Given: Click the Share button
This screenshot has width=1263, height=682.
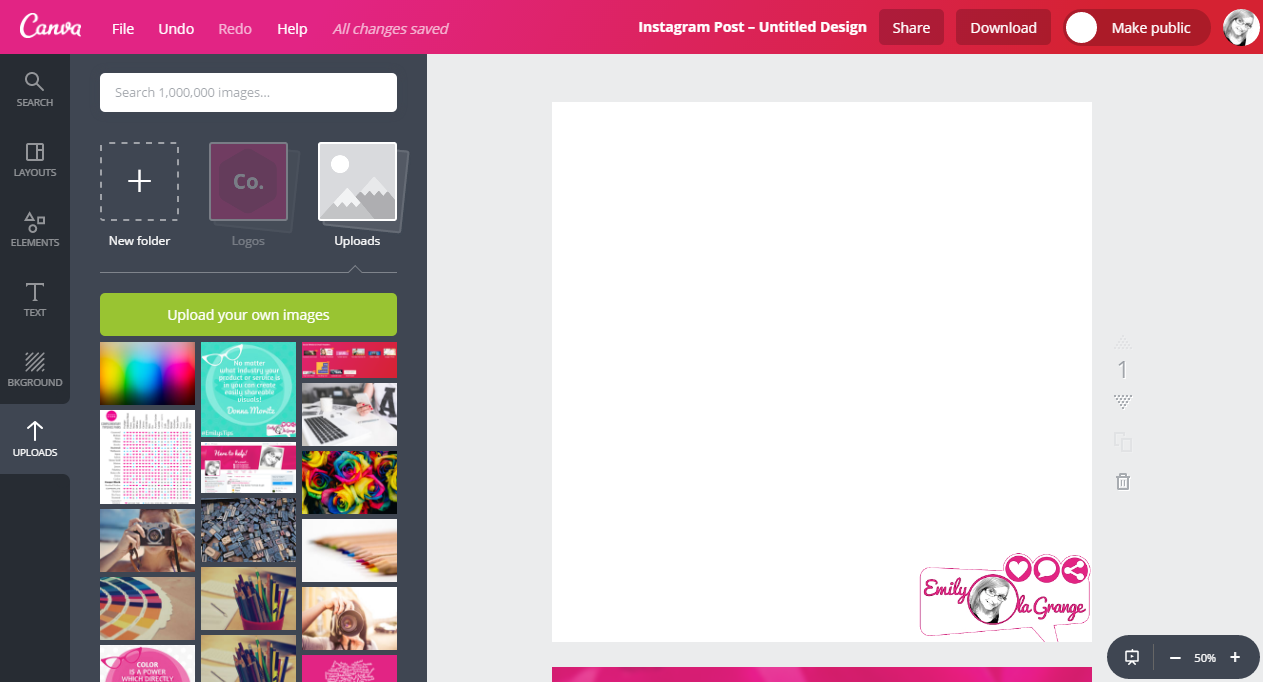Looking at the screenshot, I should [x=911, y=28].
